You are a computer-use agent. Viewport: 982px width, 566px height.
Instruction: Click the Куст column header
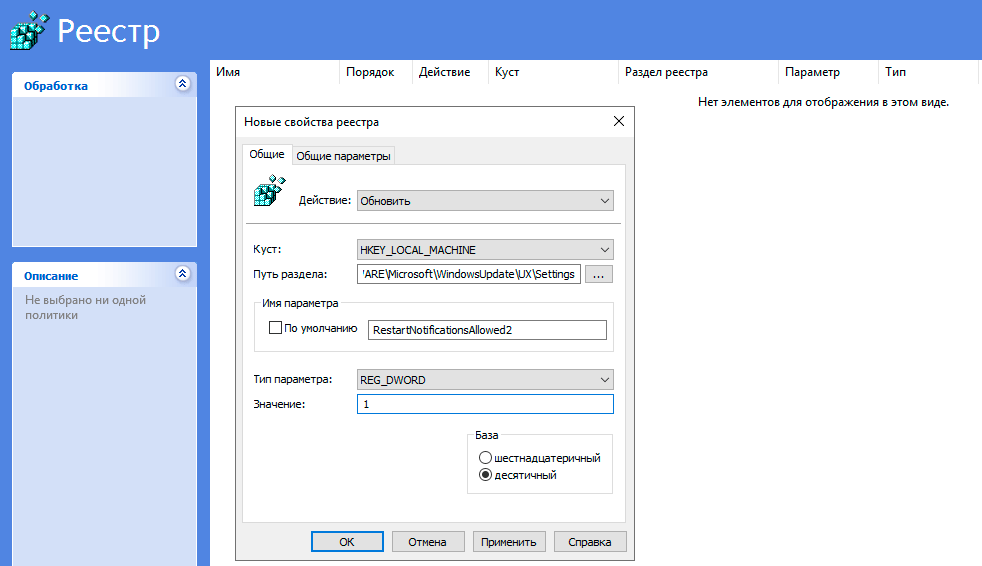point(553,72)
